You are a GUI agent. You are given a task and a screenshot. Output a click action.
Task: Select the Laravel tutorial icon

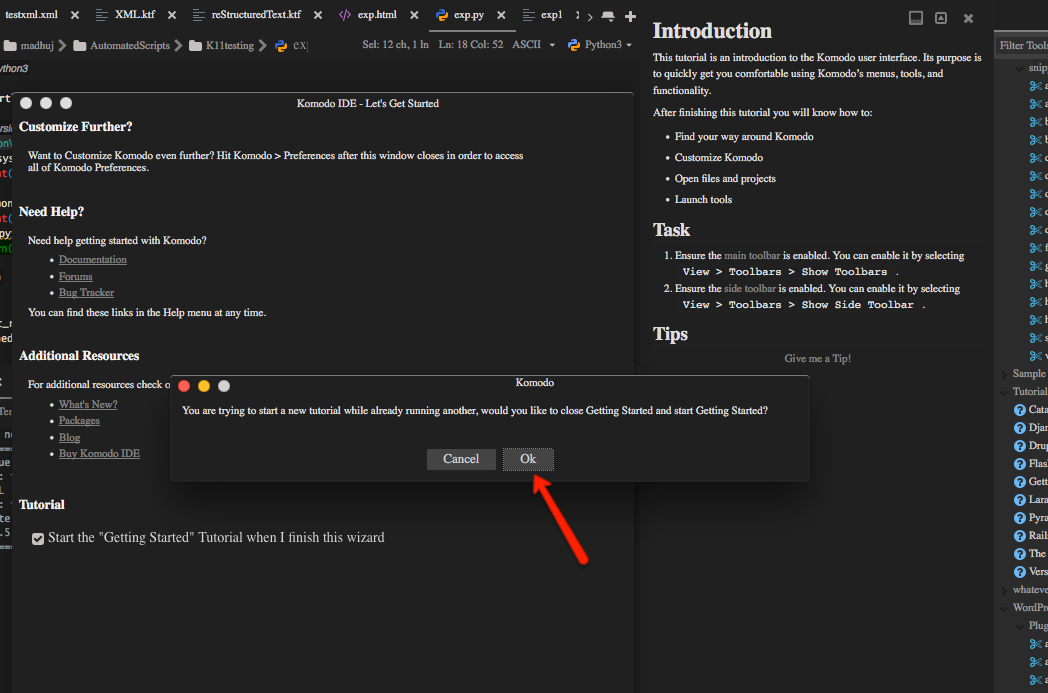tap(1021, 499)
